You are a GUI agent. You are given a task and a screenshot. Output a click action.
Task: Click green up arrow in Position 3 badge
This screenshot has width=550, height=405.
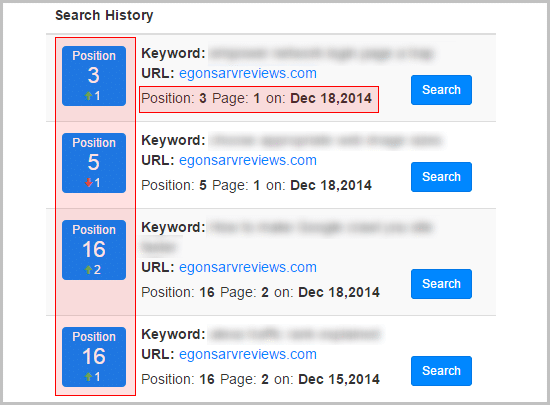88,95
